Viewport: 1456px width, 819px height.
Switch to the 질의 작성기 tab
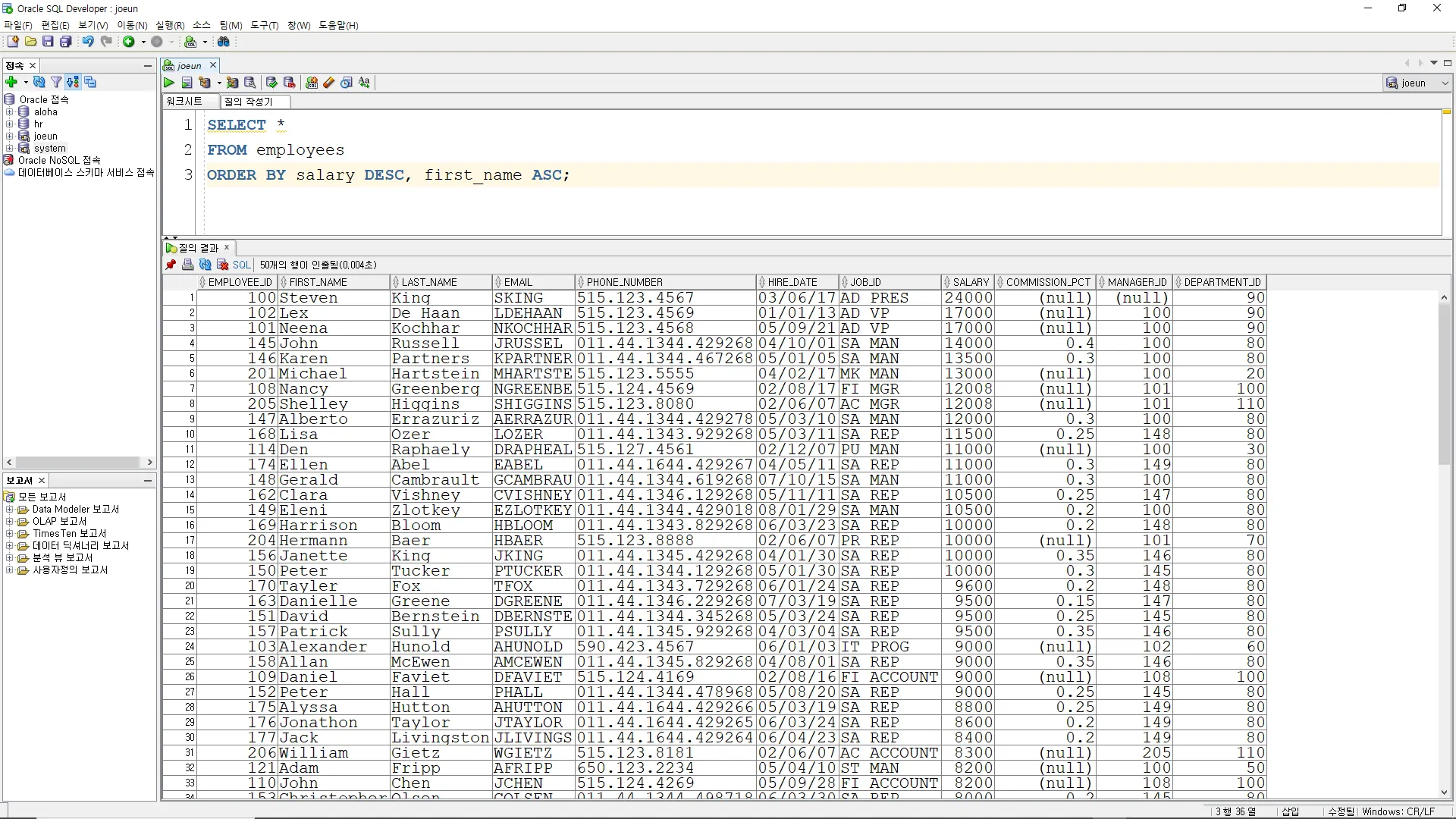coord(249,102)
